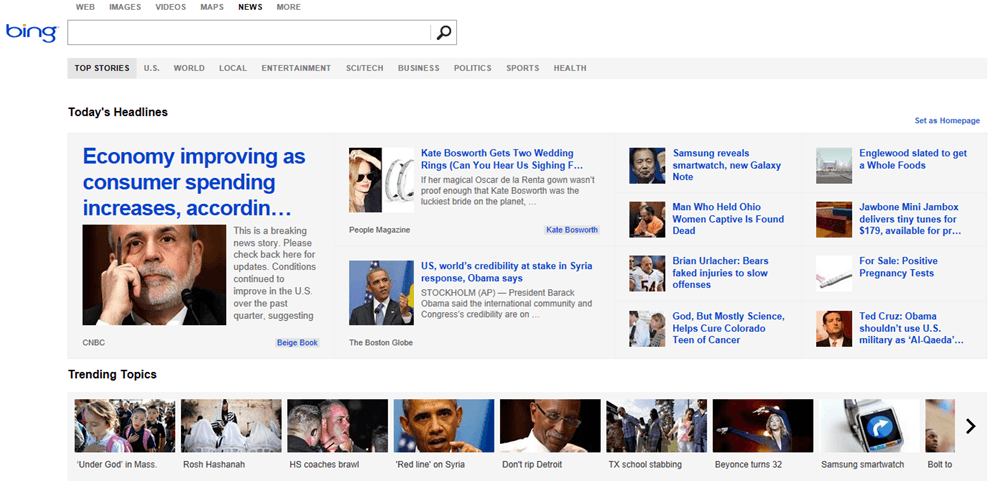The image size is (1005, 490).
Task: Select the LOCAL news tab
Action: coord(233,68)
